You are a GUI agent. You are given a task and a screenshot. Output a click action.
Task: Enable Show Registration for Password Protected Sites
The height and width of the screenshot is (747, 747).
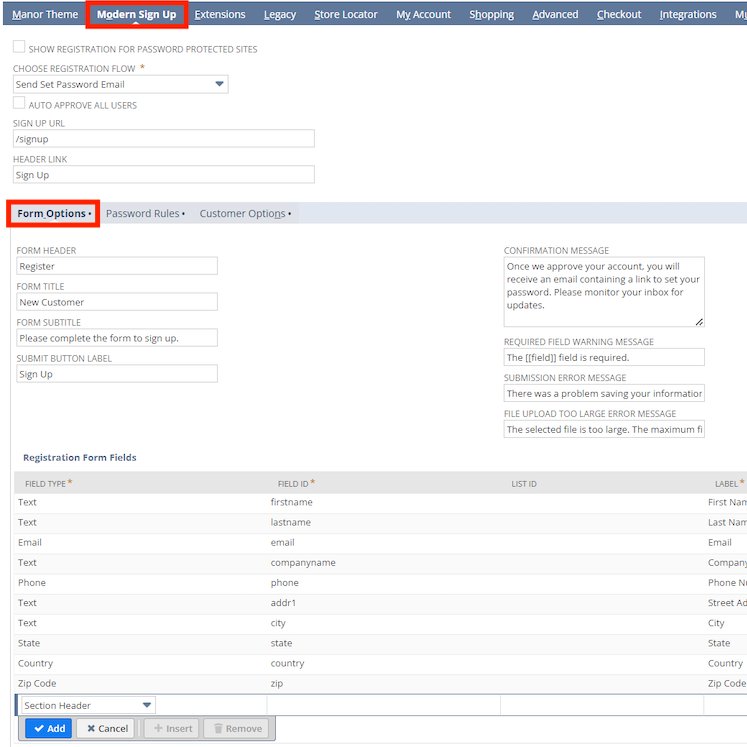[x=19, y=47]
